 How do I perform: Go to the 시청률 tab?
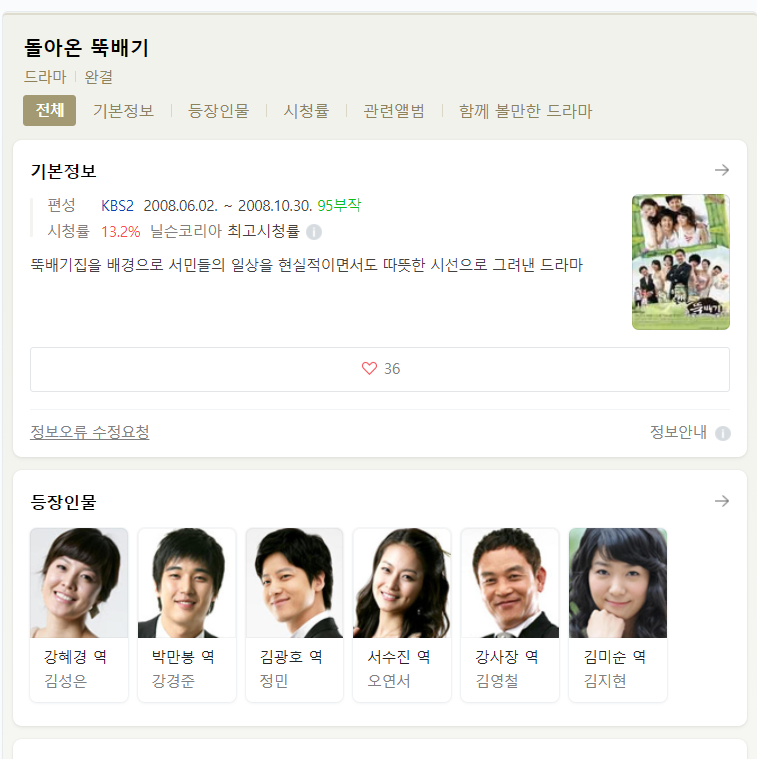click(306, 111)
